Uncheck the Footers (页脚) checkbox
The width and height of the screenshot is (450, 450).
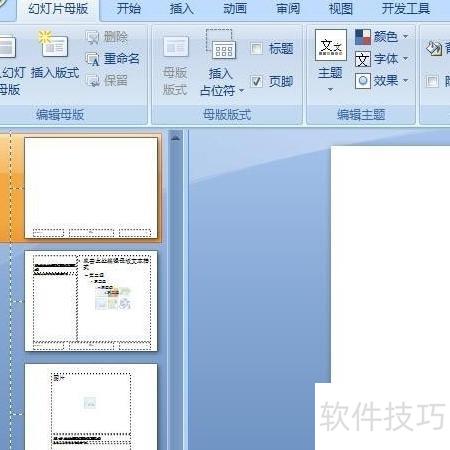click(256, 81)
